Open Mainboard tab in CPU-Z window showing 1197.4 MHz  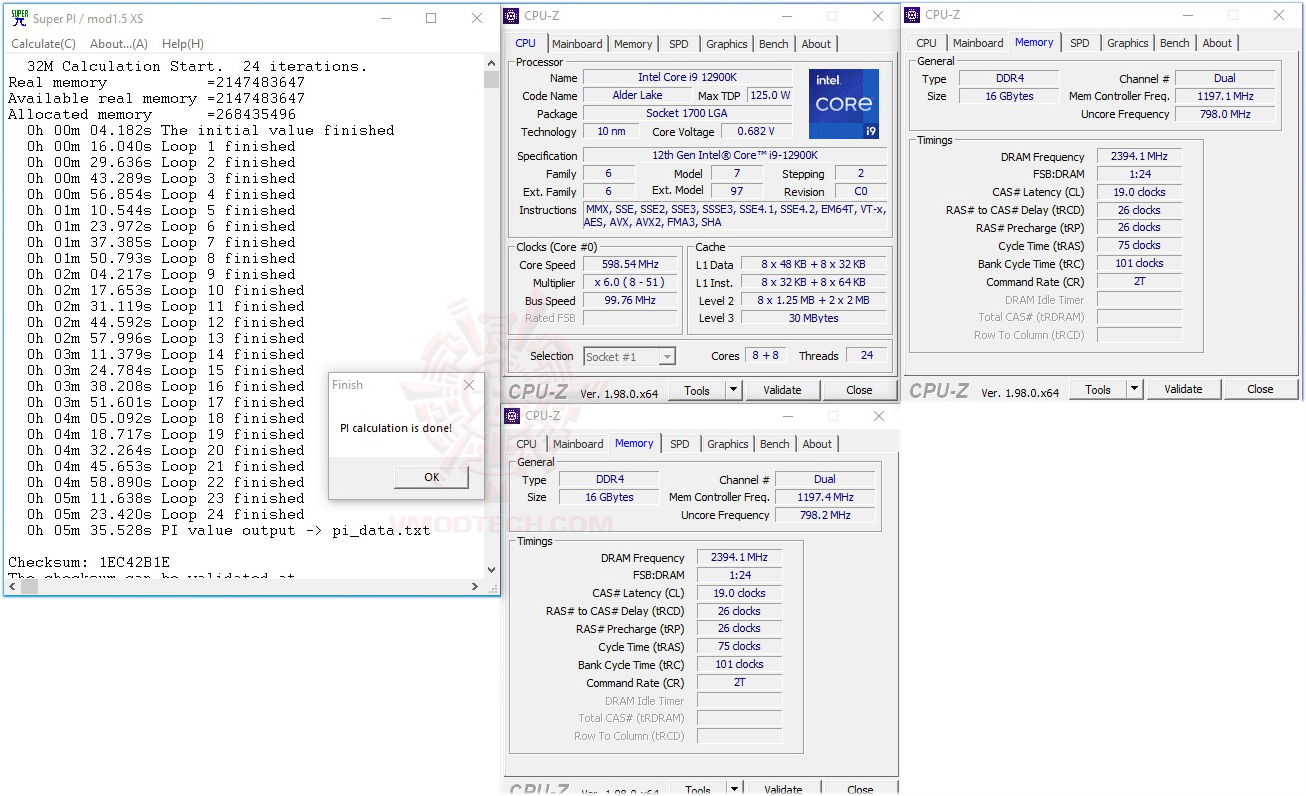click(x=578, y=444)
